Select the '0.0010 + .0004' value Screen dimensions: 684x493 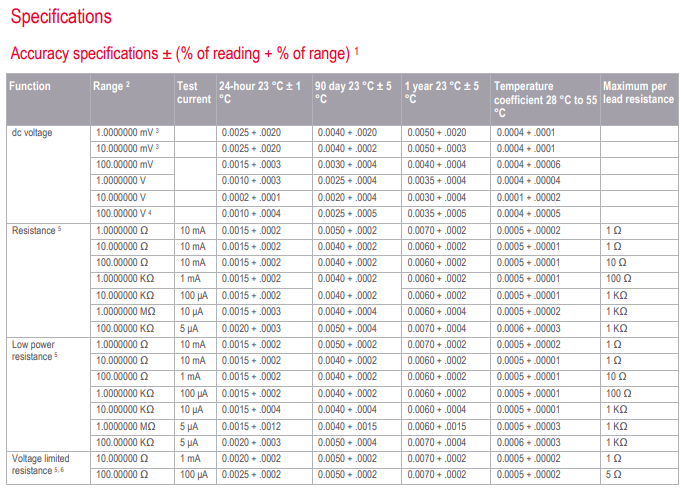coord(251,214)
